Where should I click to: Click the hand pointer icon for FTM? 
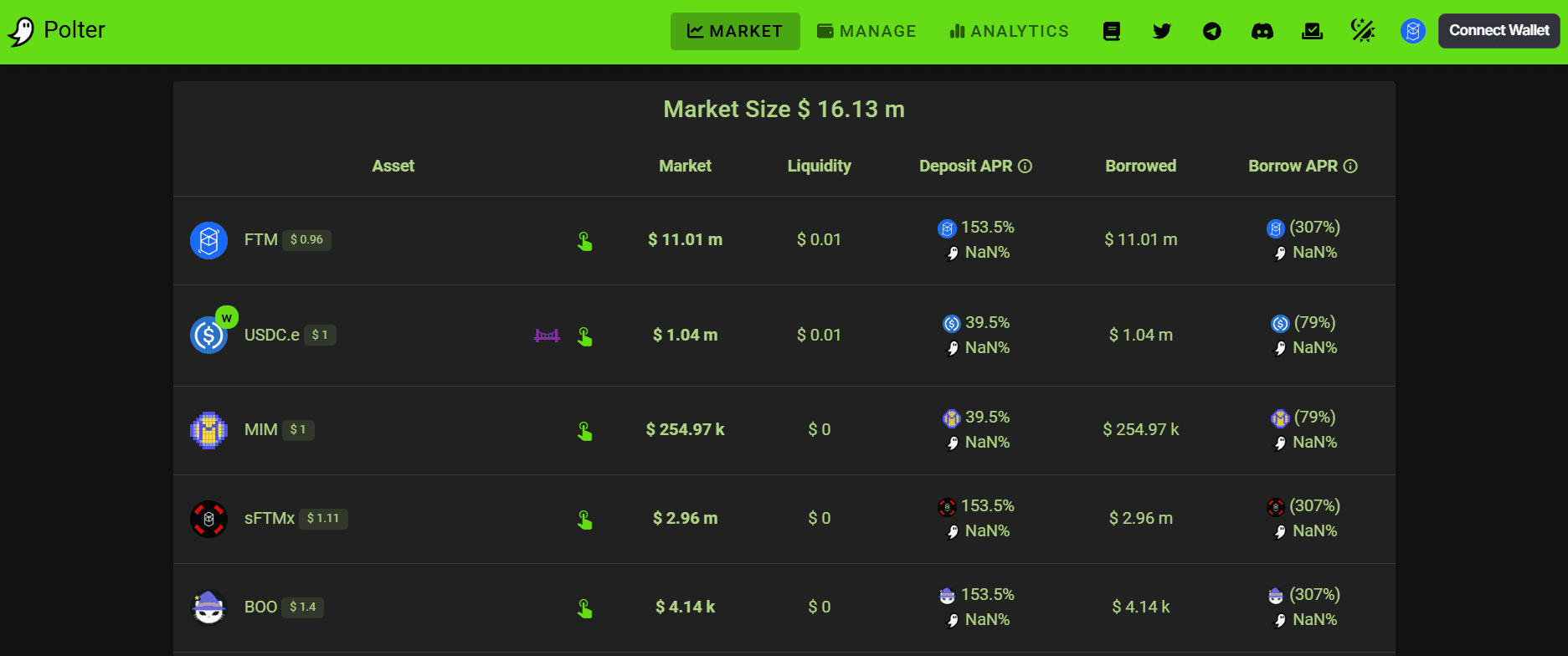585,242
